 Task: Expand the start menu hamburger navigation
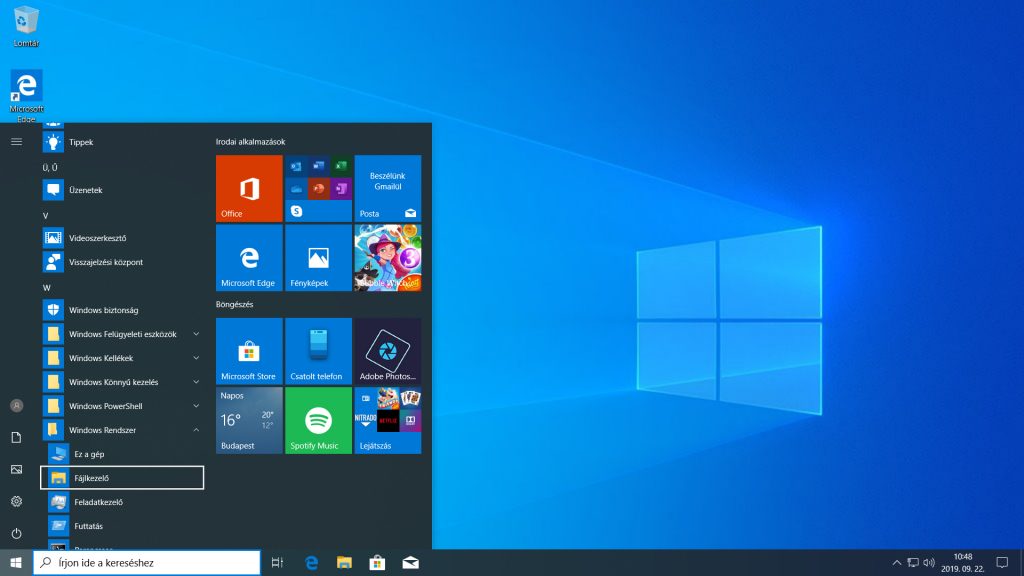[x=16, y=142]
